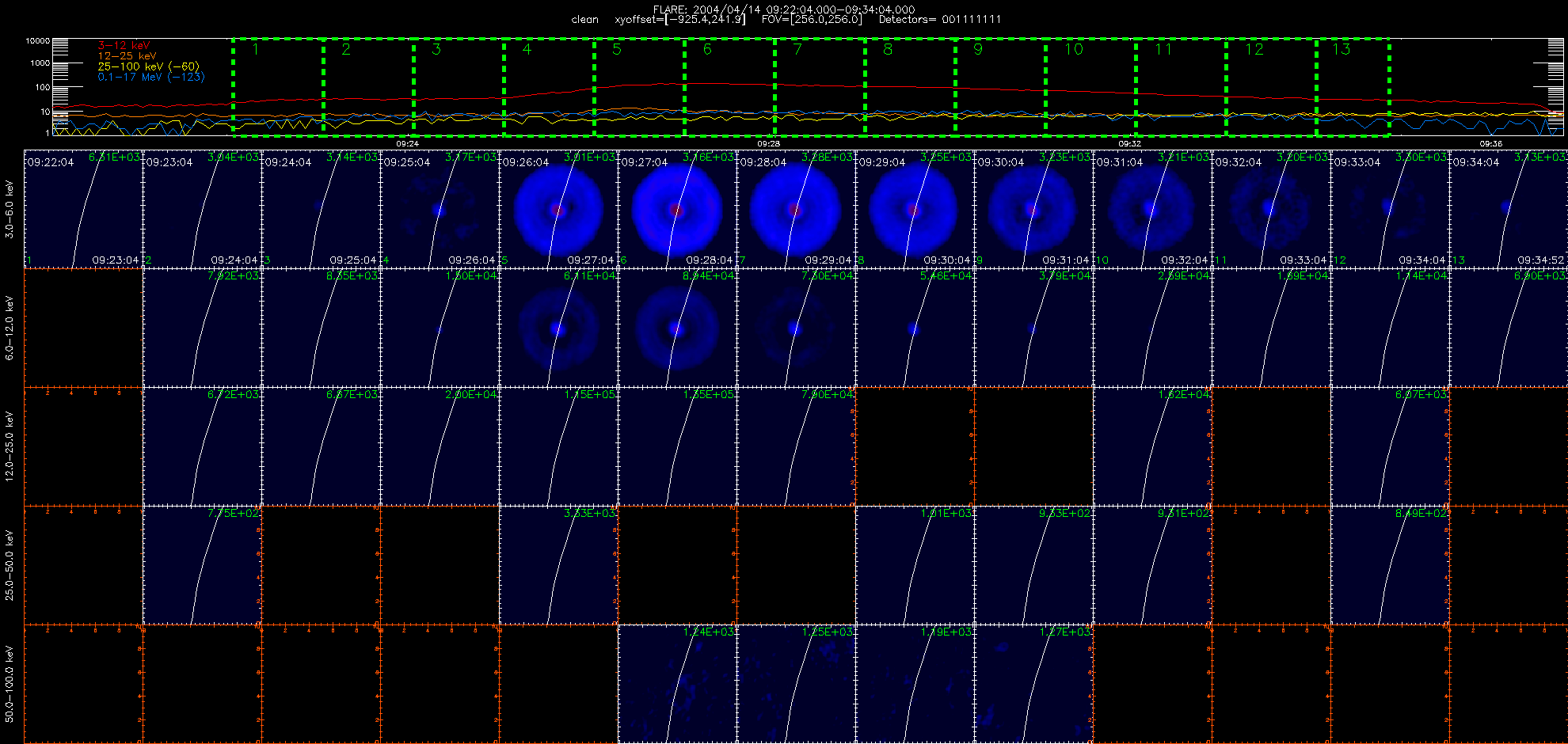Open the 12.0-25.0 keV image labeled 1.15E+05

pyautogui.click(x=558, y=446)
